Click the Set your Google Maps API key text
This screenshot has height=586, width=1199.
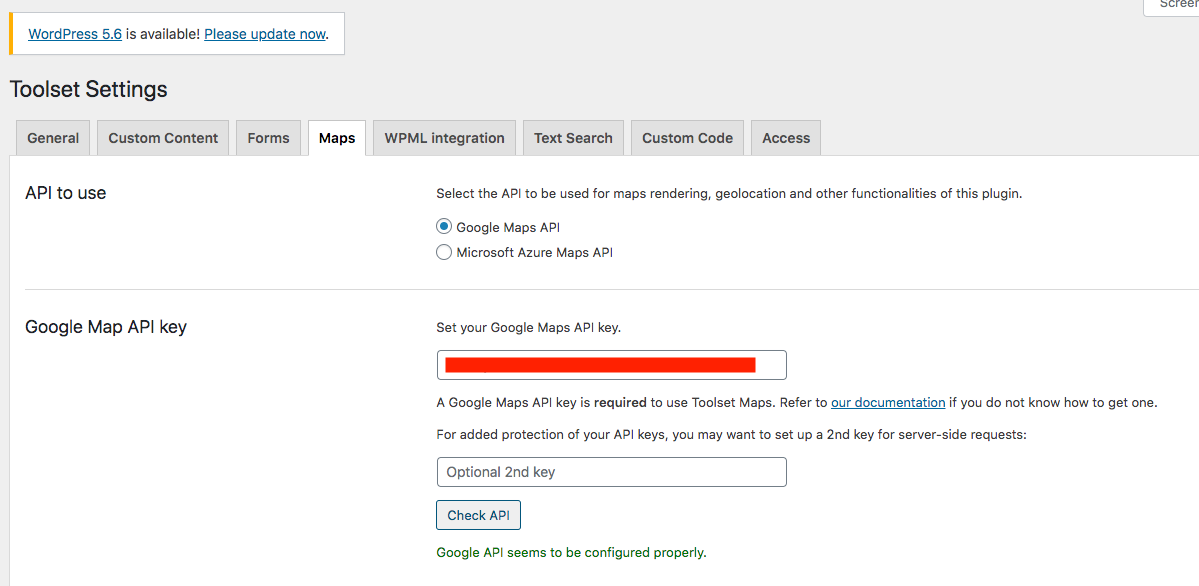[529, 327]
